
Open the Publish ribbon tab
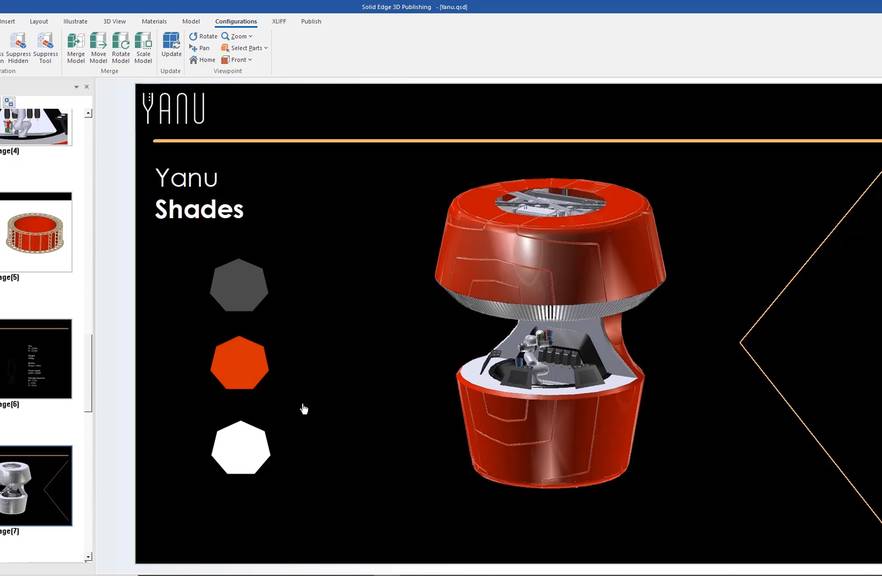pos(311,21)
